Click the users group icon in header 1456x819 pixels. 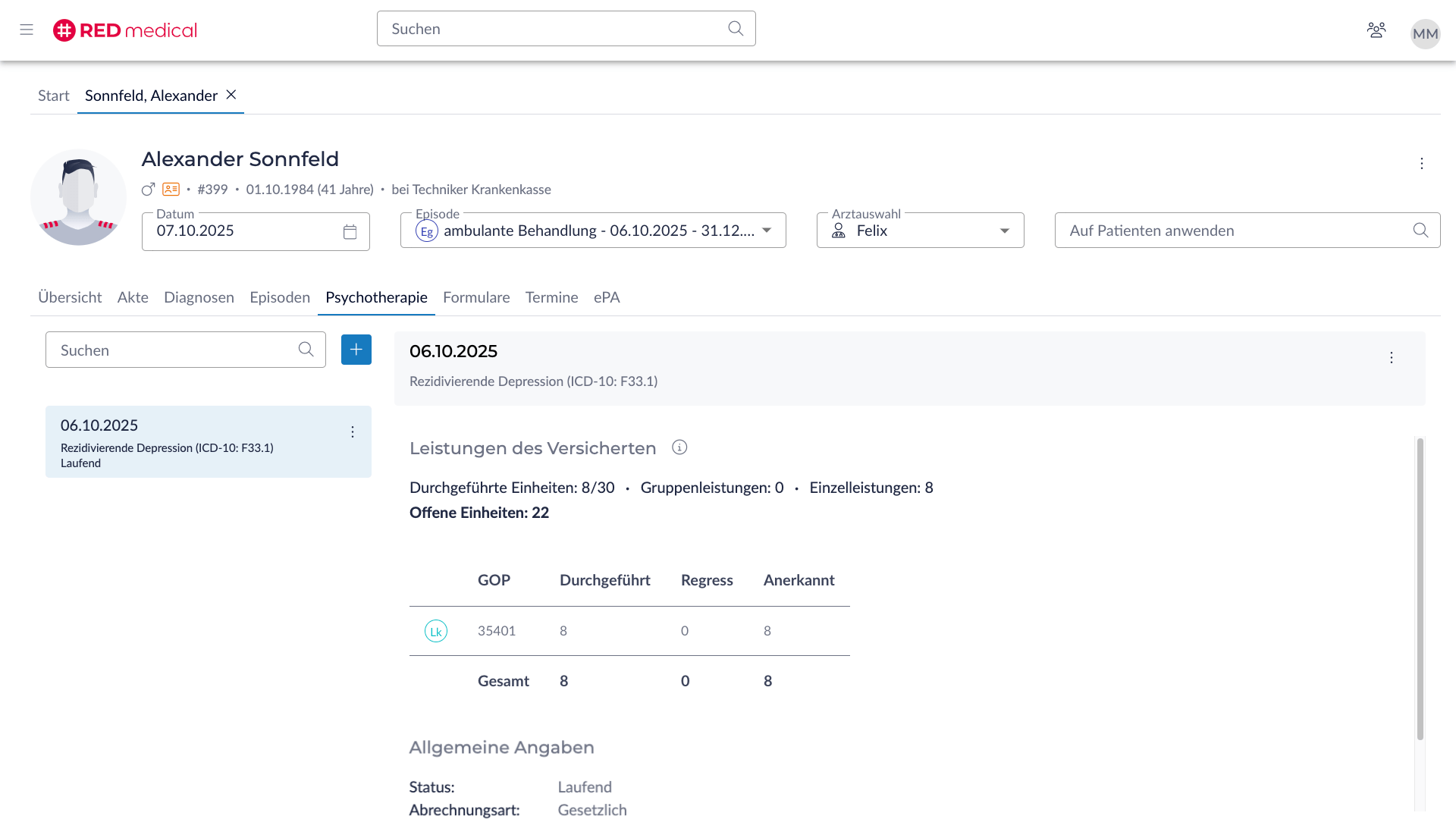click(1376, 30)
